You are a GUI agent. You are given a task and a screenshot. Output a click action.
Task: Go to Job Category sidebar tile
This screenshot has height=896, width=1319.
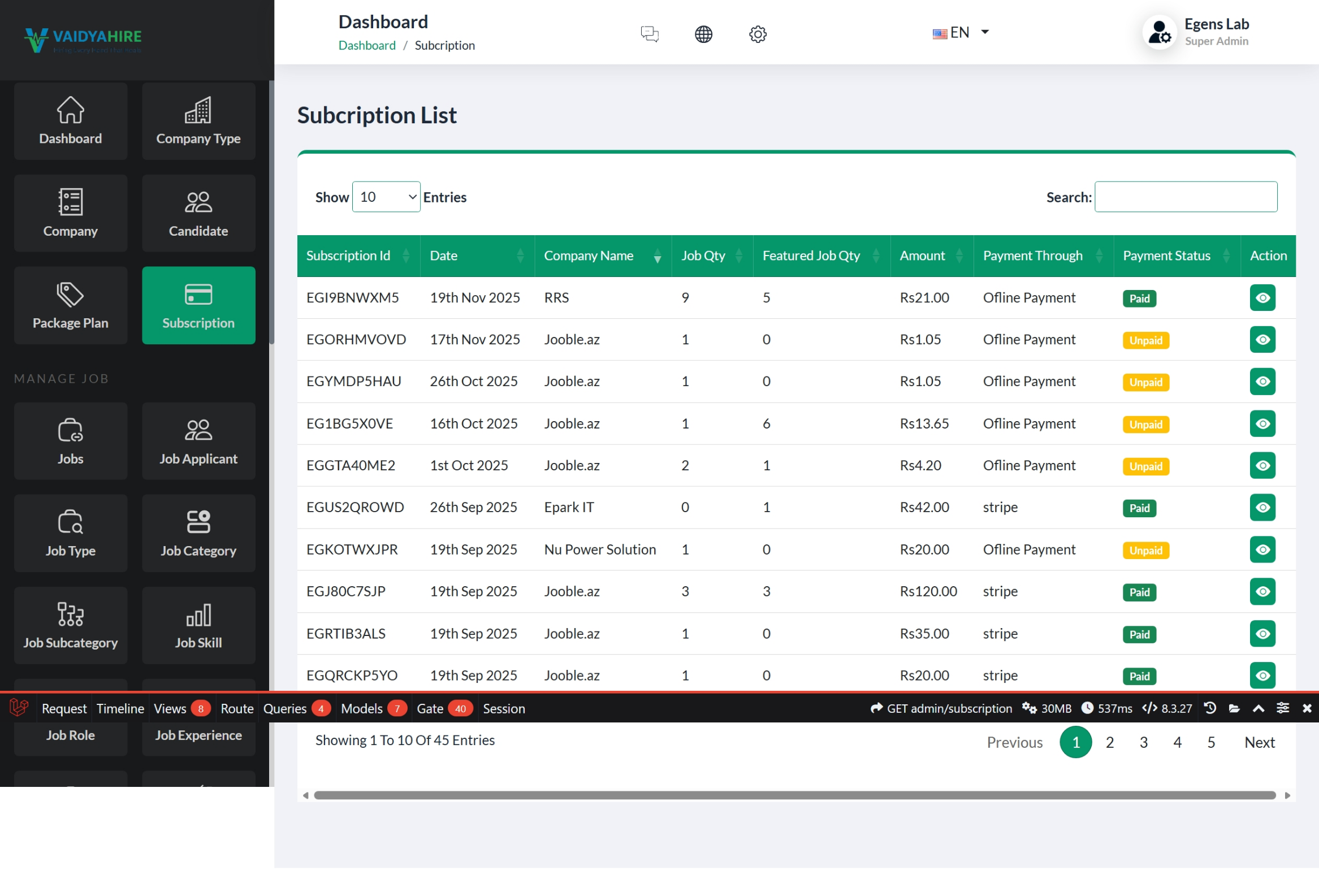point(198,533)
